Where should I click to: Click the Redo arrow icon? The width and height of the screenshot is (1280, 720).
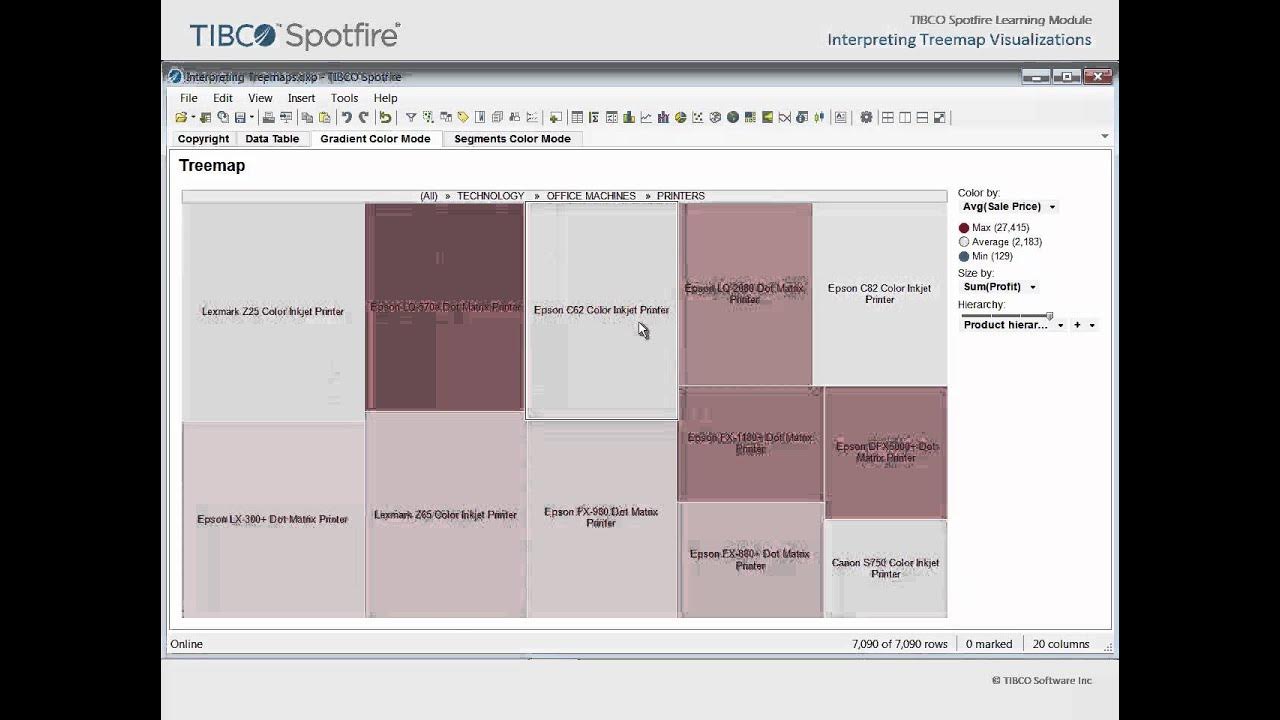pos(363,117)
